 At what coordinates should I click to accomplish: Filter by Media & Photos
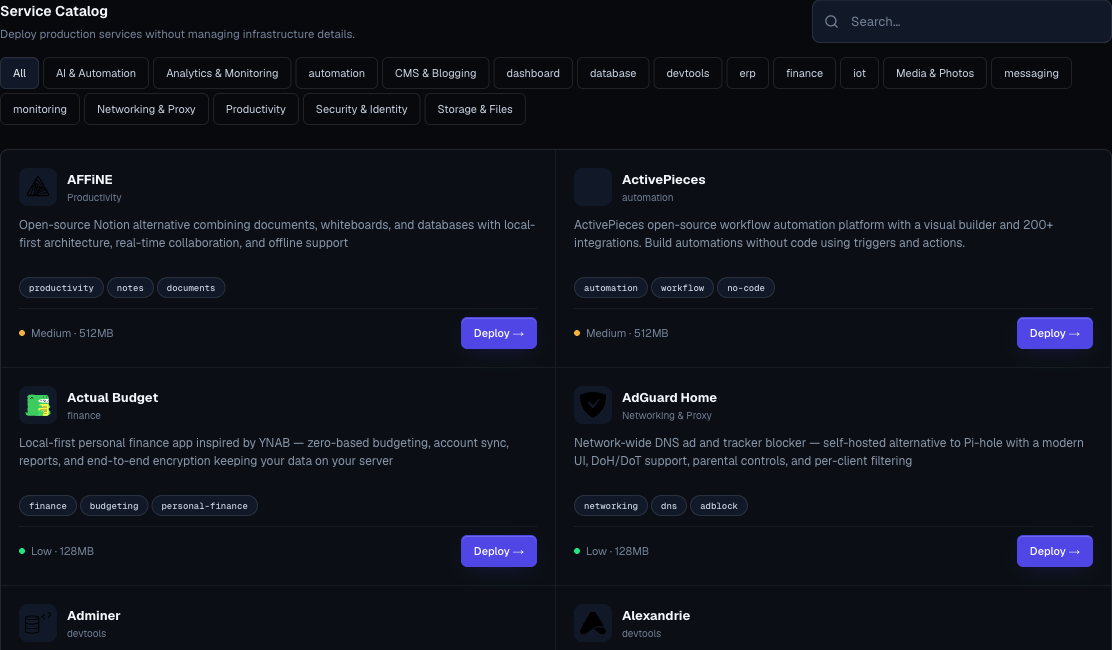[935, 73]
